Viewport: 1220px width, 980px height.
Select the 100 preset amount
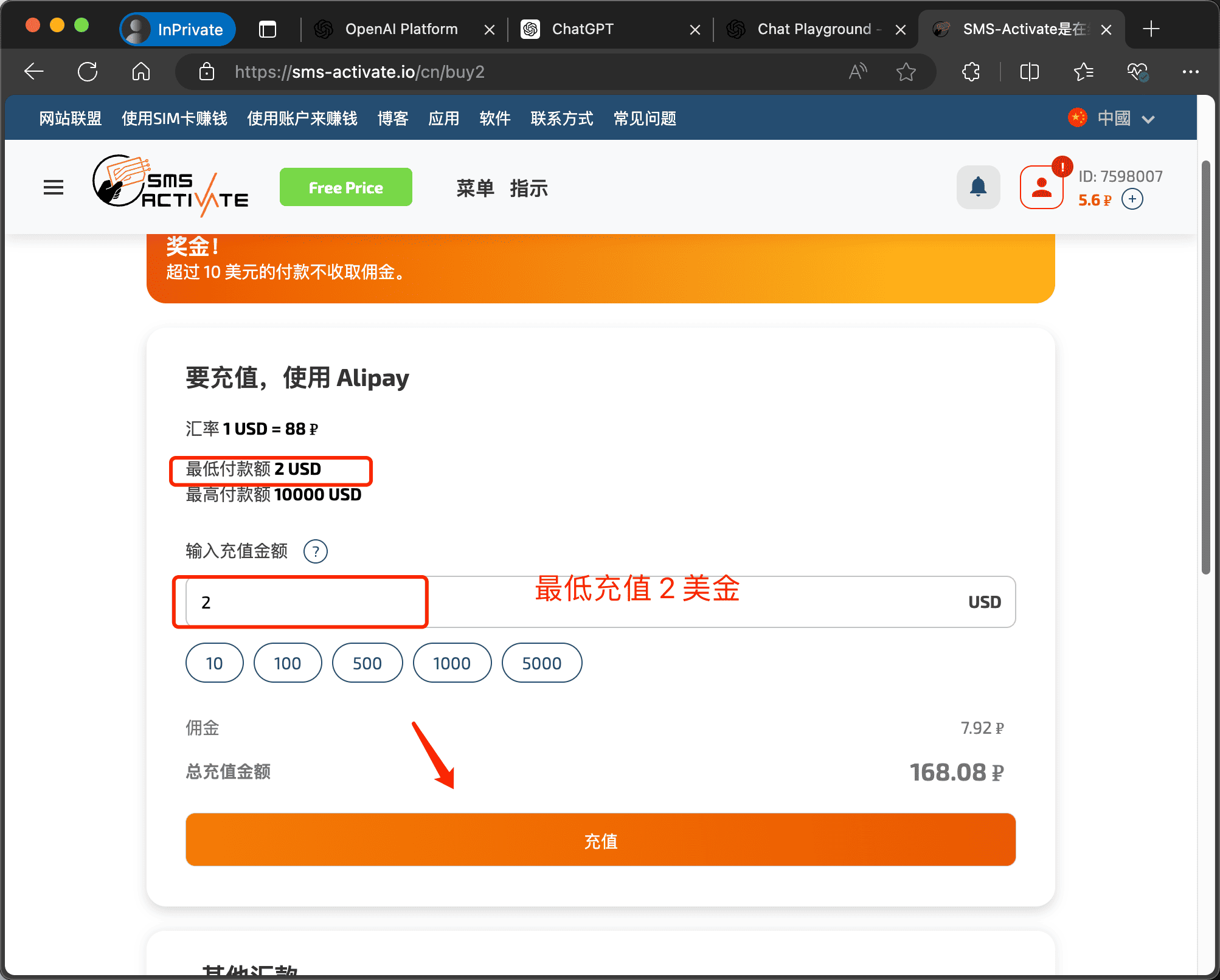pos(287,663)
